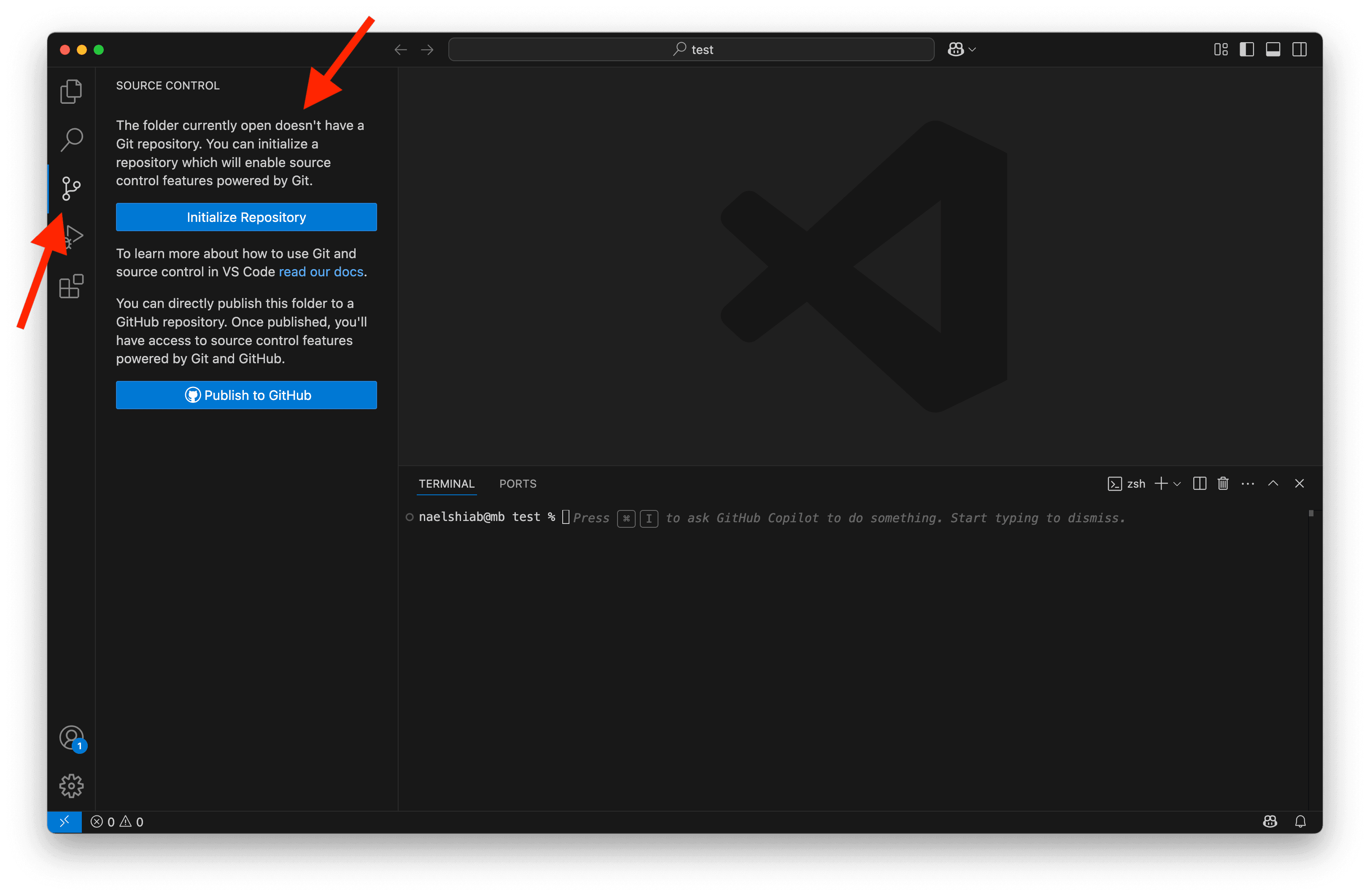Open Copilot chat icon in title bar
The width and height of the screenshot is (1370, 896).
tap(955, 49)
